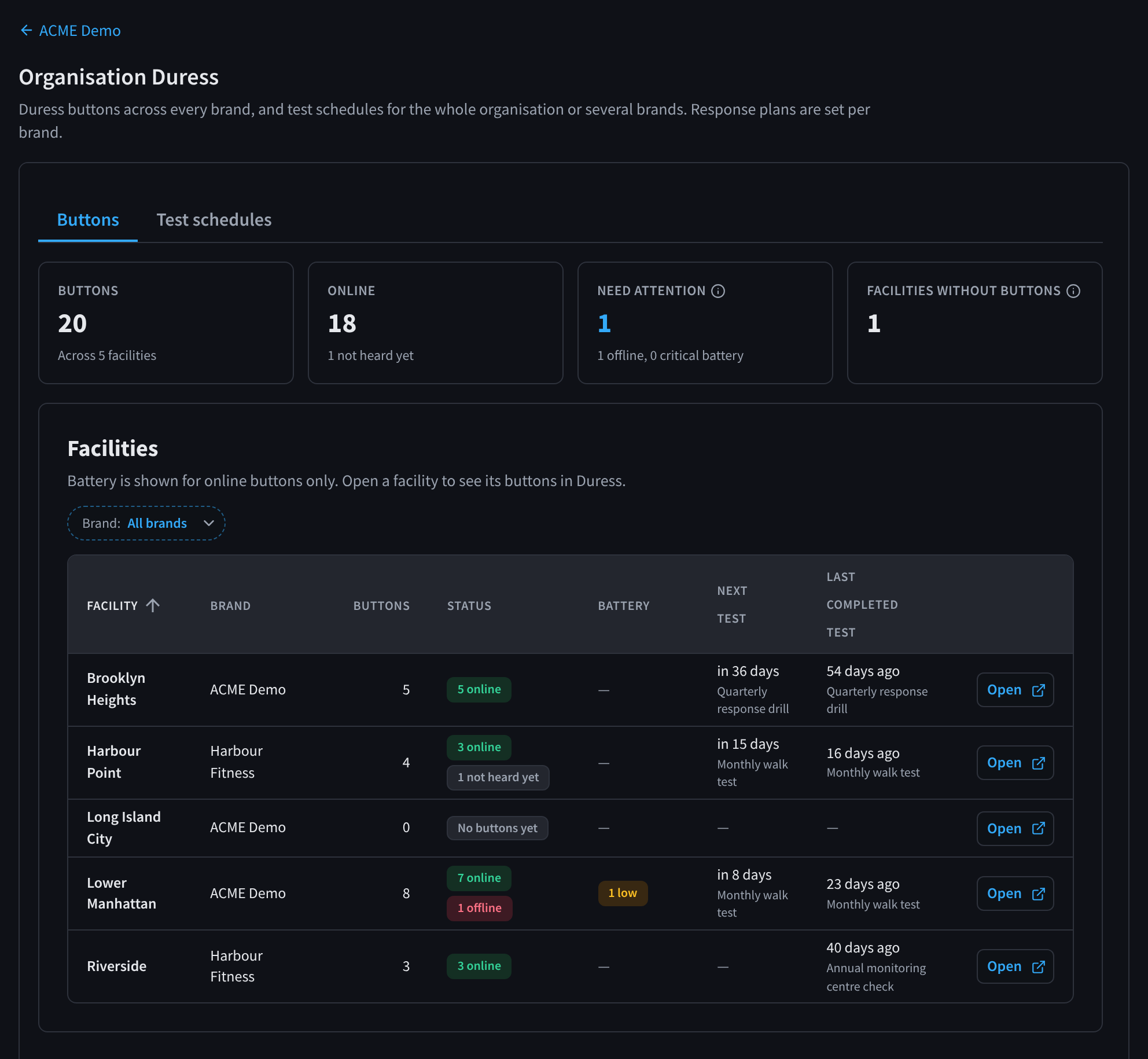Screen dimensions: 1148x1059
Task: Click the Next Test column header
Action: coord(732,605)
